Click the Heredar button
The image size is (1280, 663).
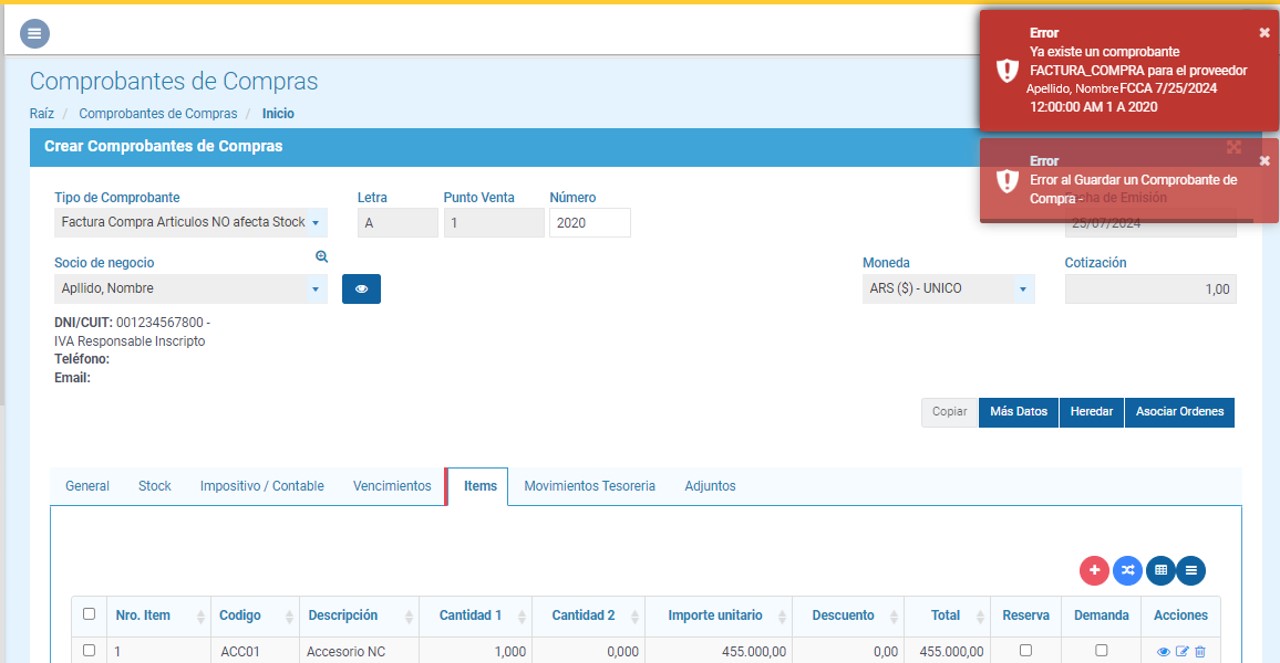[1092, 412]
